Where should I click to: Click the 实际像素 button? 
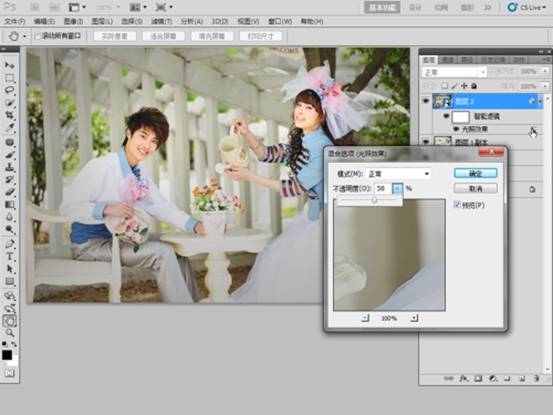click(x=115, y=36)
